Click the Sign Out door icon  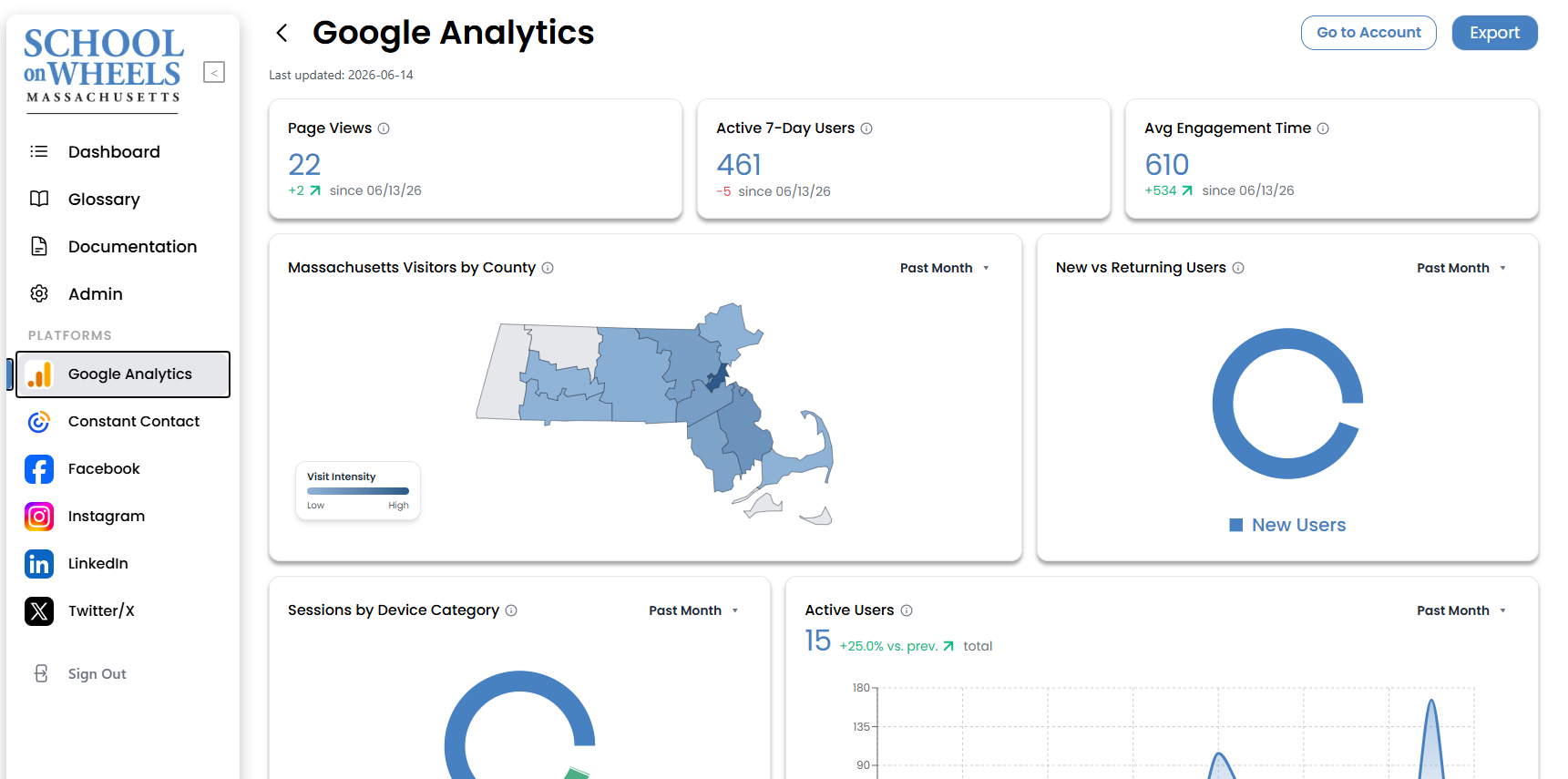point(41,673)
